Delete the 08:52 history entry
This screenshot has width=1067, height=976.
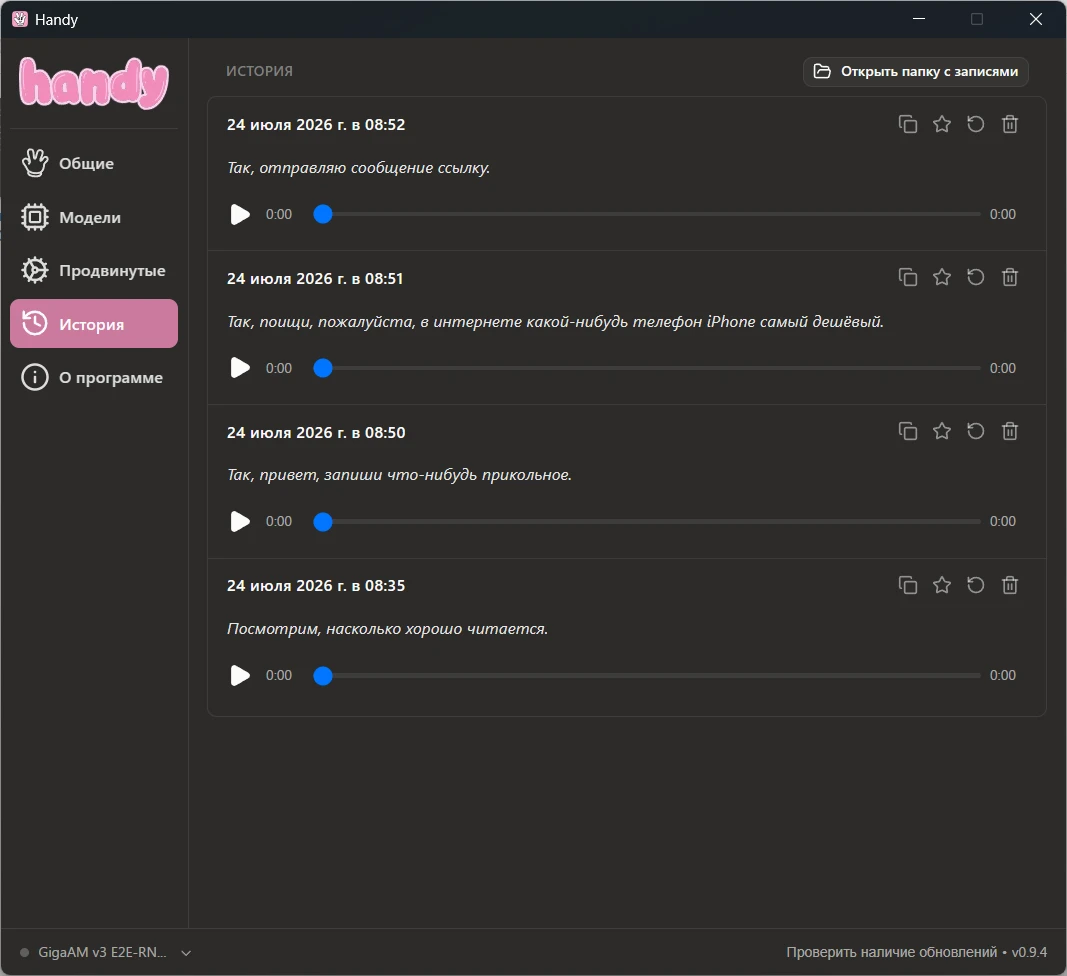pyautogui.click(x=1010, y=124)
